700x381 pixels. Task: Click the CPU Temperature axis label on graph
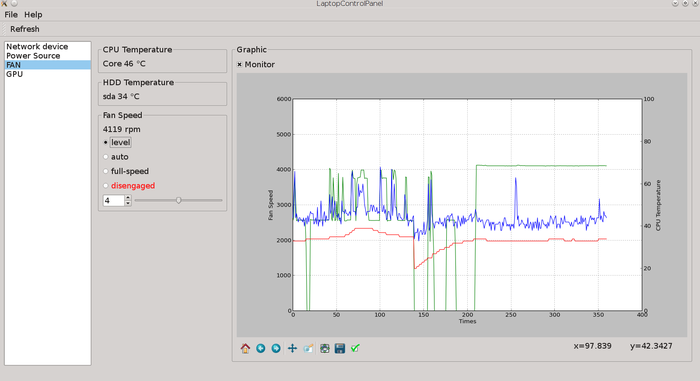(658, 205)
